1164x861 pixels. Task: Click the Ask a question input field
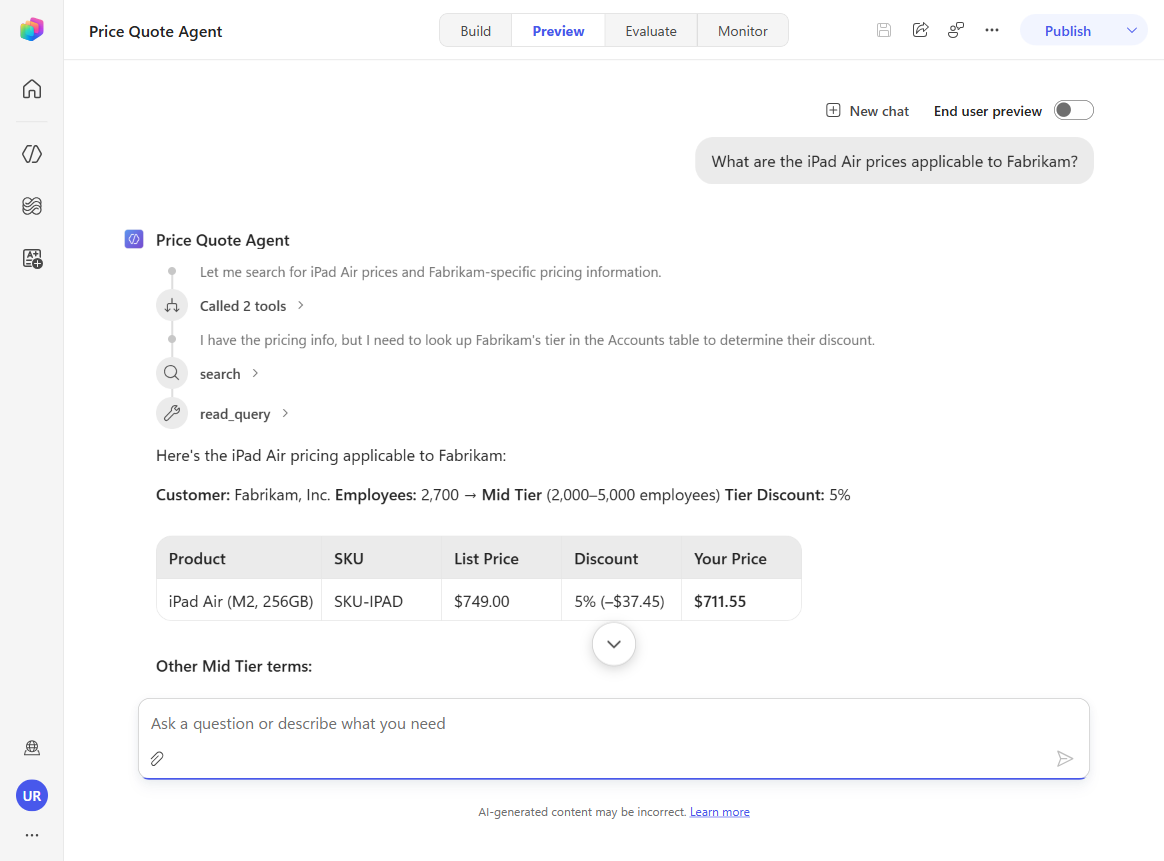pyautogui.click(x=613, y=724)
